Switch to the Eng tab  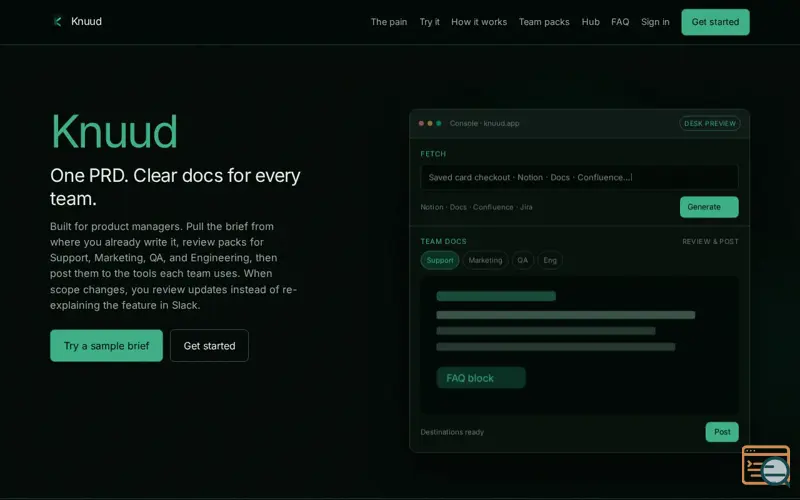click(x=550, y=260)
